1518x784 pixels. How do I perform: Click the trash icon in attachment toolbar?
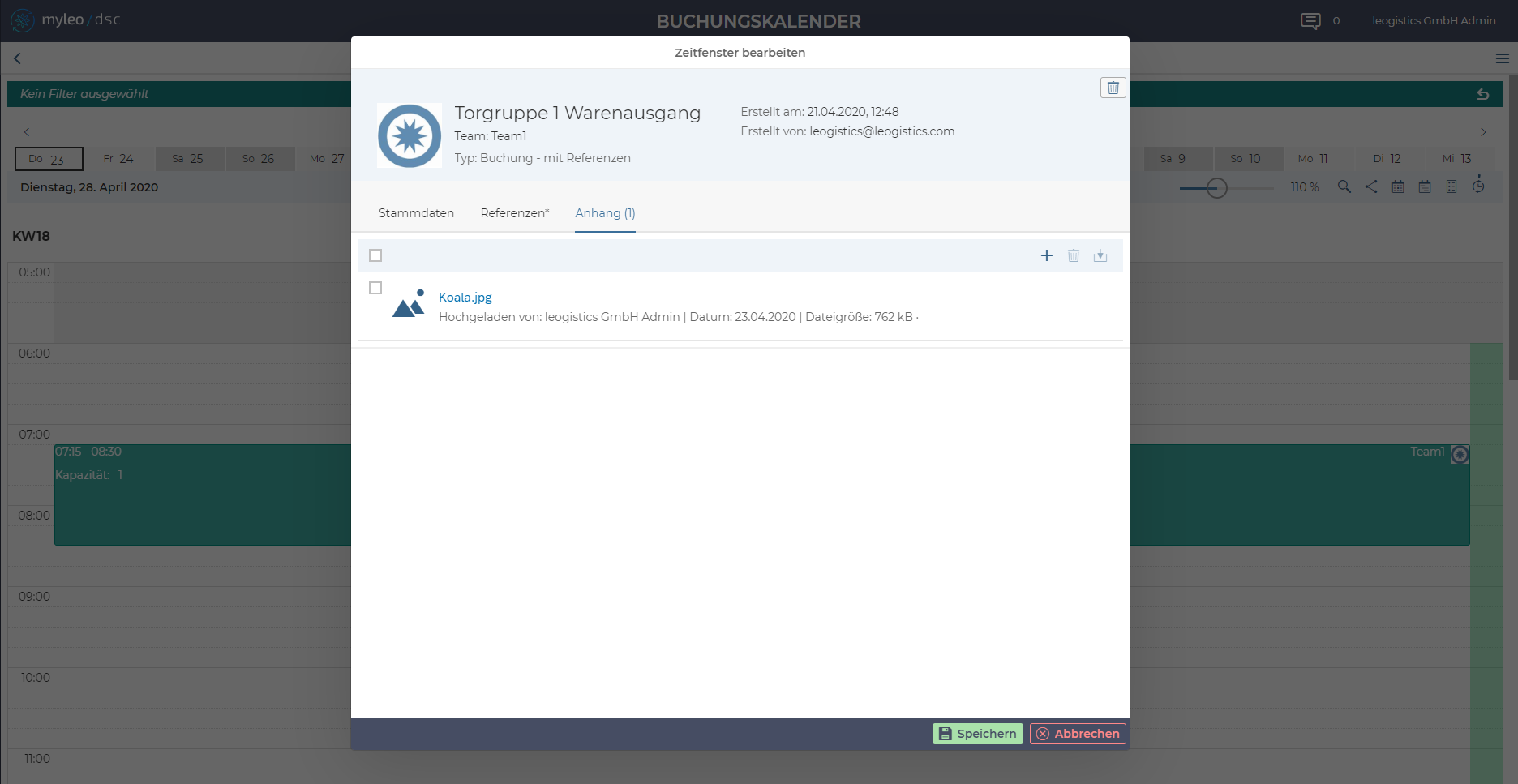1073,255
